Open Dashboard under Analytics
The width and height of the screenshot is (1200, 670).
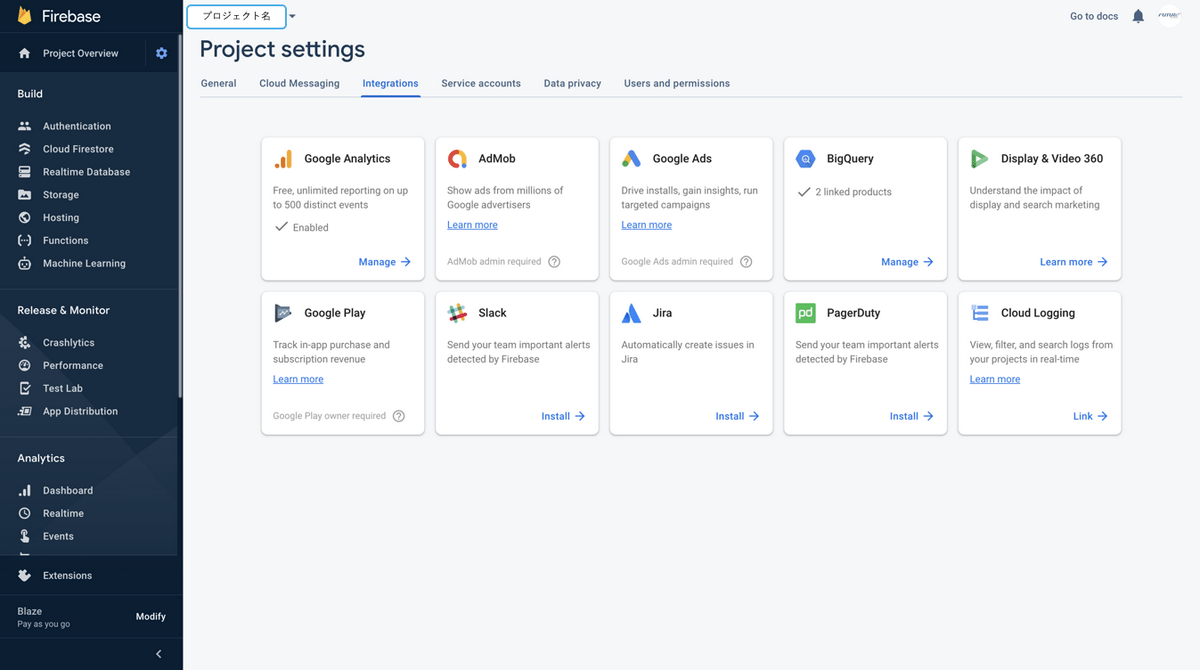pos(68,491)
